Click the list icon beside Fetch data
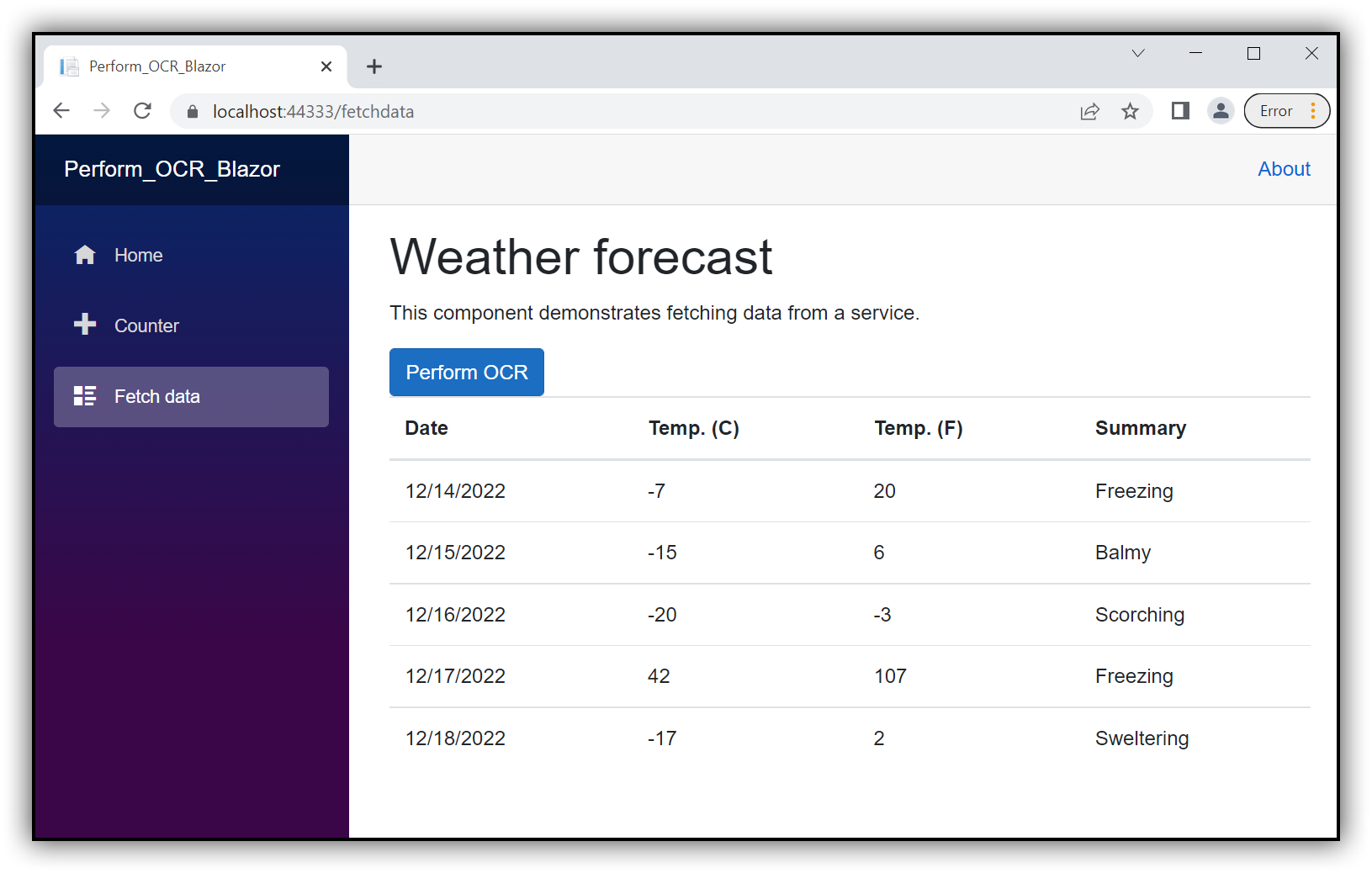This screenshot has height=873, width=1372. click(x=85, y=395)
